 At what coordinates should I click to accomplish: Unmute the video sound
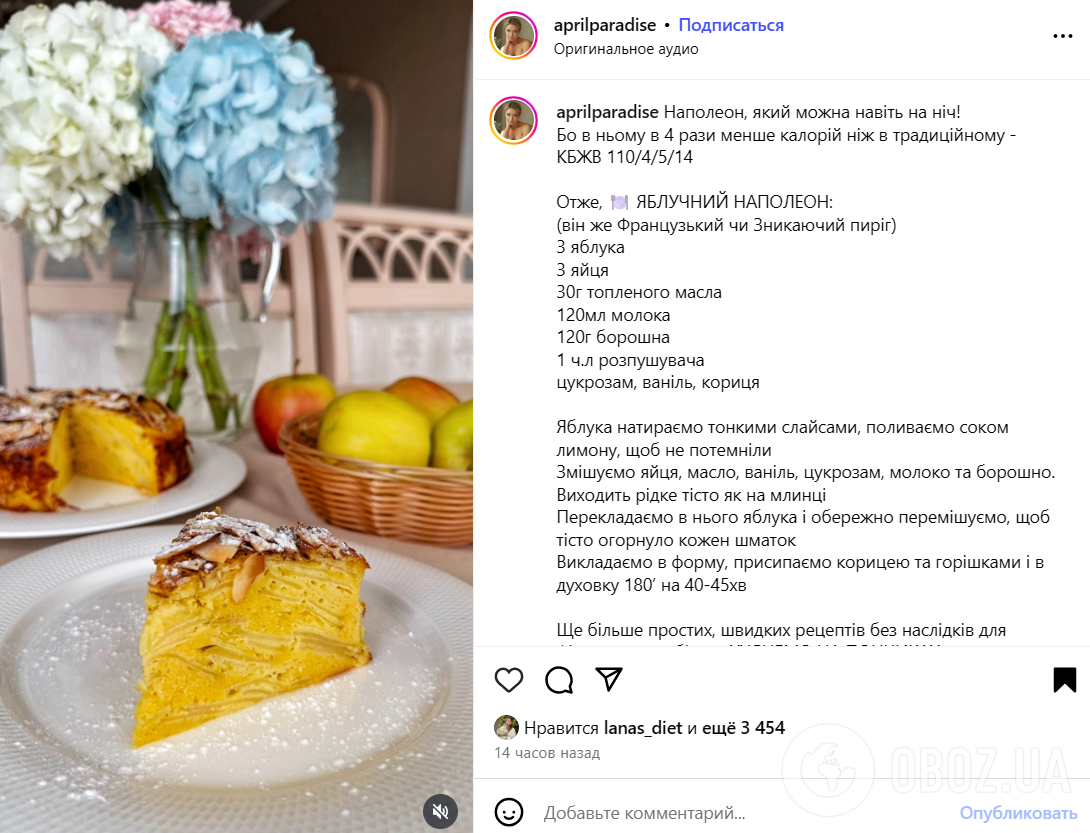pyautogui.click(x=441, y=811)
